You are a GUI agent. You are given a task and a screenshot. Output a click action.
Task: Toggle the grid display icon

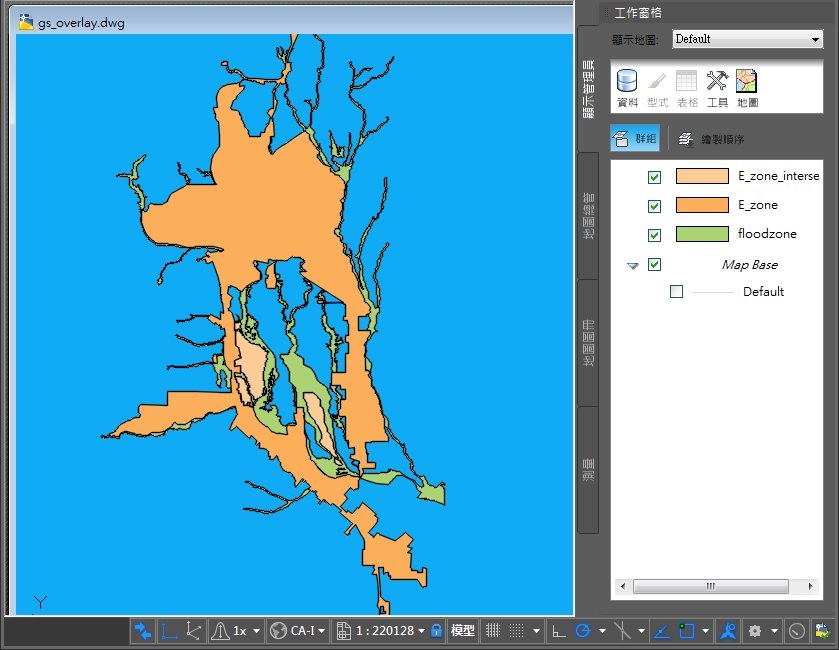(x=493, y=631)
